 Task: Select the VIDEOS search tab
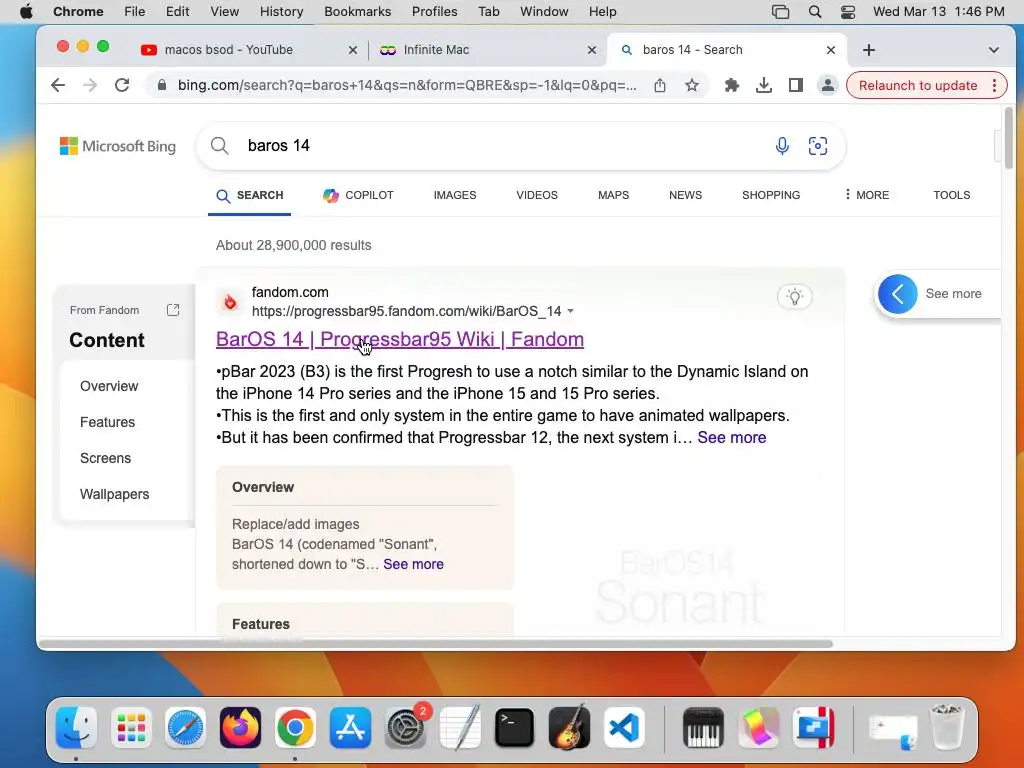[537, 195]
